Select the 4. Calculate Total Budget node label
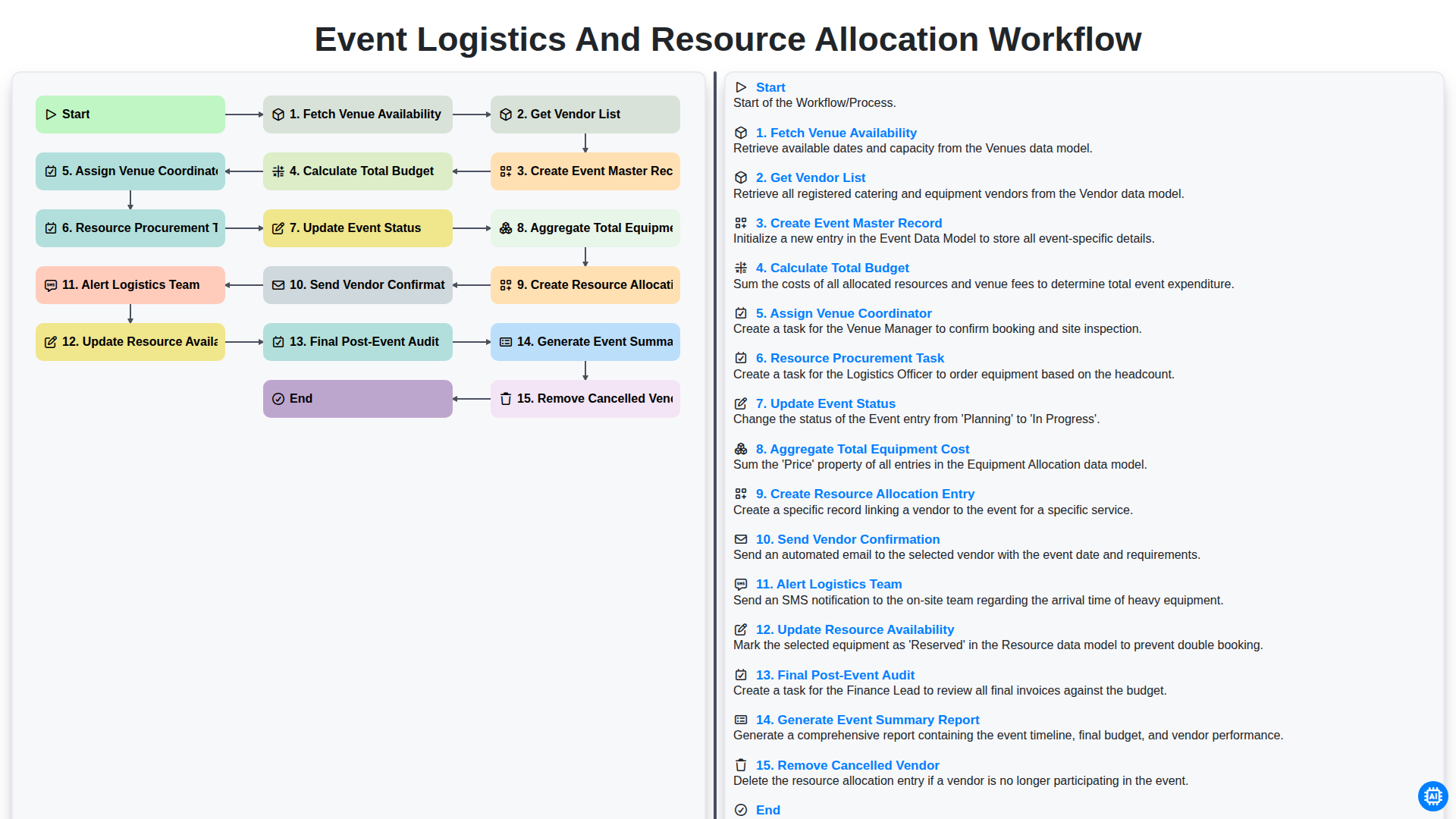Image resolution: width=1456 pixels, height=819 pixels. click(362, 171)
